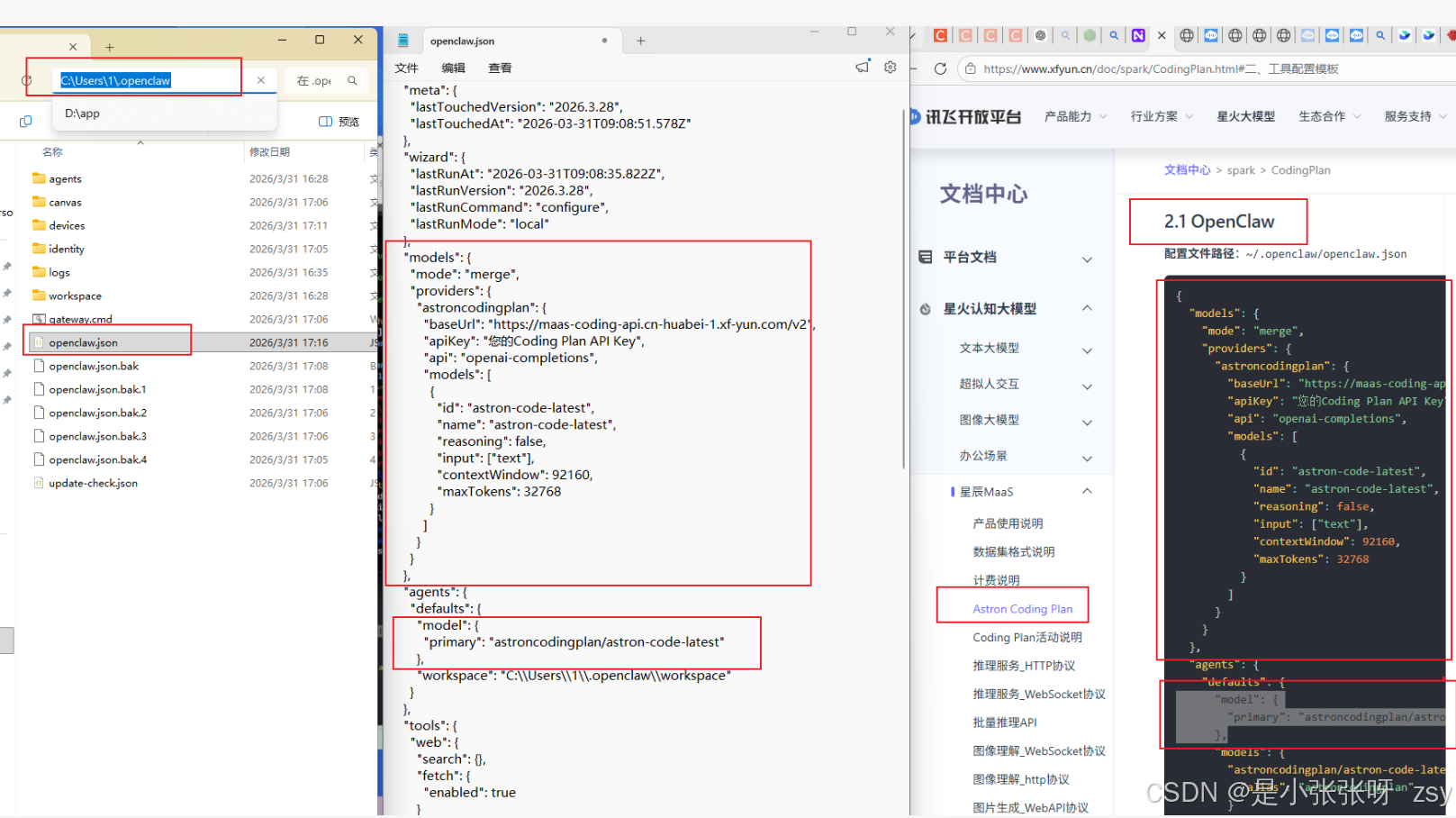Viewport: 1456px width, 818px height.
Task: Select the workspace folder
Action: tap(203, 295)
